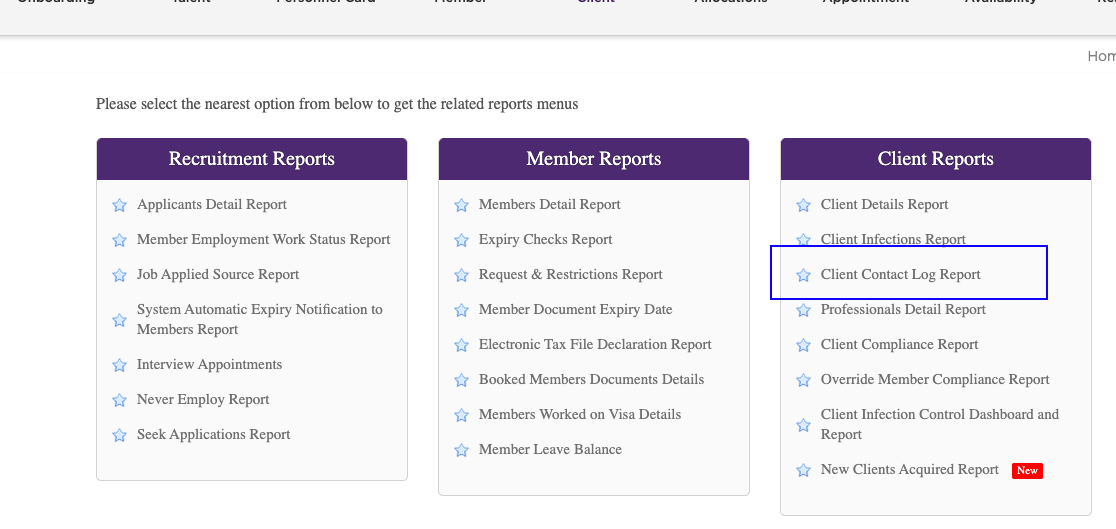Open Client Infection Control Dashboard and Report
Viewport: 1116px width, 529px height.
(939, 424)
